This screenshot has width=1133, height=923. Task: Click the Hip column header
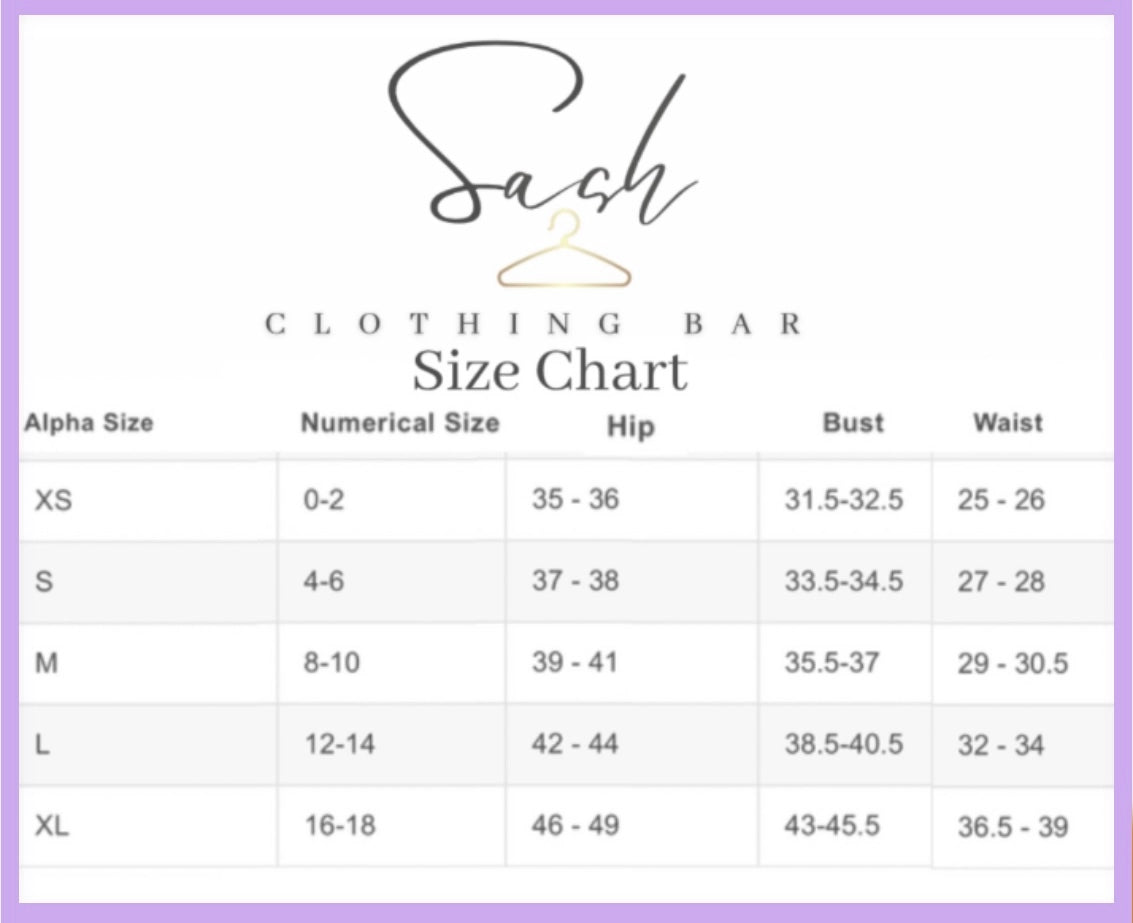click(x=630, y=427)
